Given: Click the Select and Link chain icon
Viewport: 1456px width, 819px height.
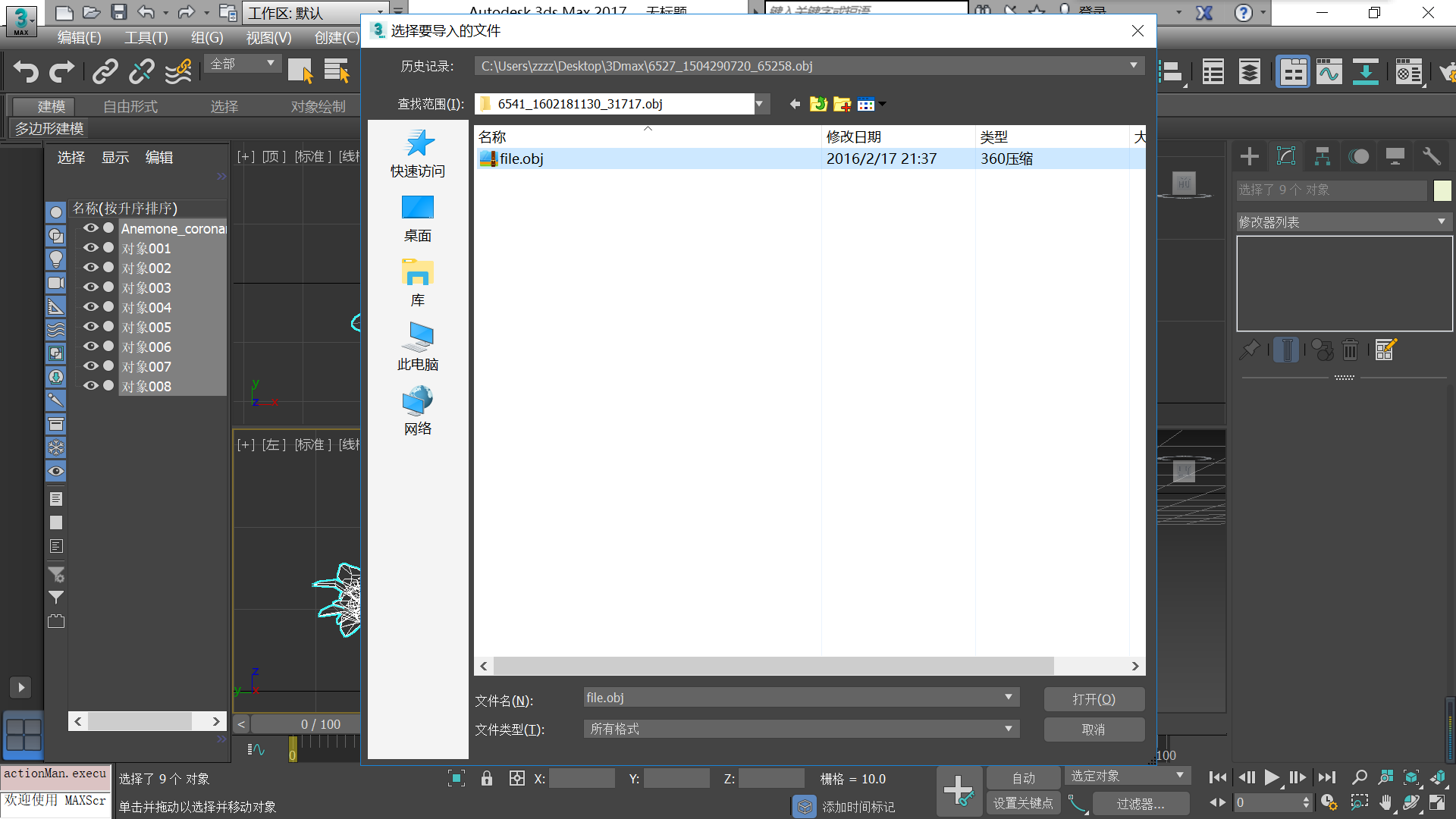Looking at the screenshot, I should pyautogui.click(x=105, y=72).
